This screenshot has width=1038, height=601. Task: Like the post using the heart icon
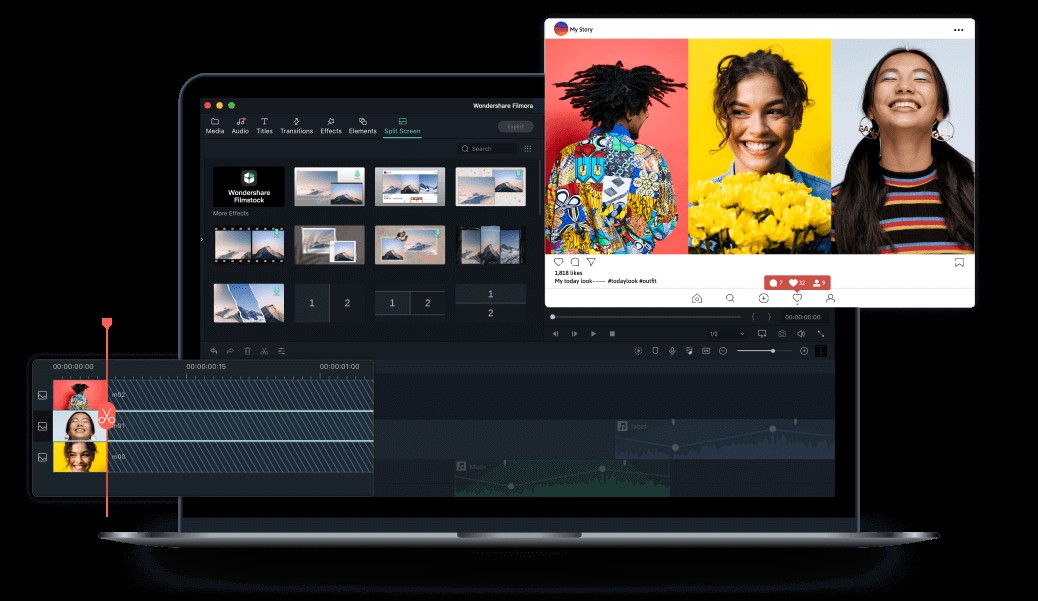click(x=557, y=263)
